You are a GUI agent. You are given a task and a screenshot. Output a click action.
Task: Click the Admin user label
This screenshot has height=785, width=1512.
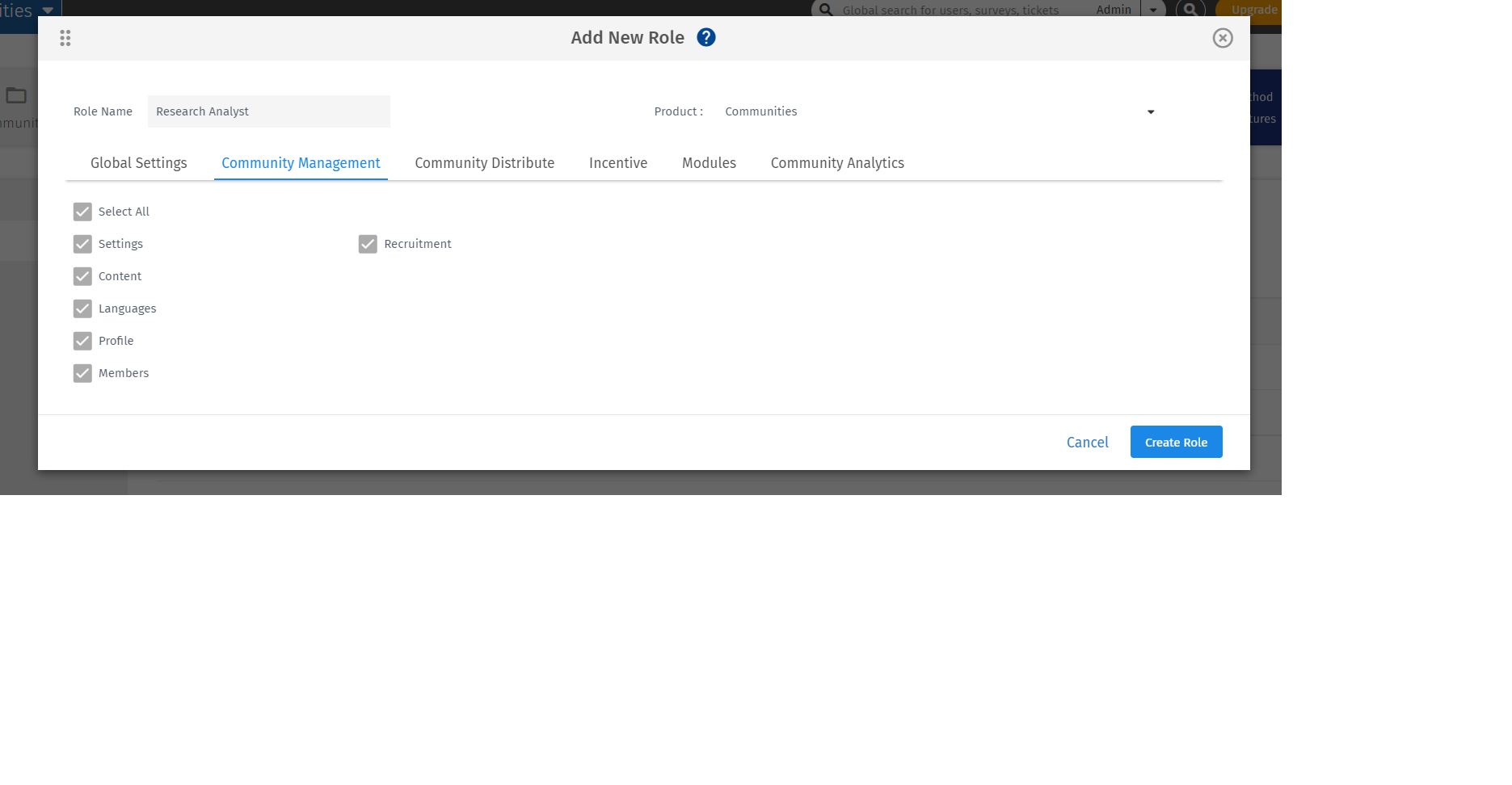coord(1114,10)
